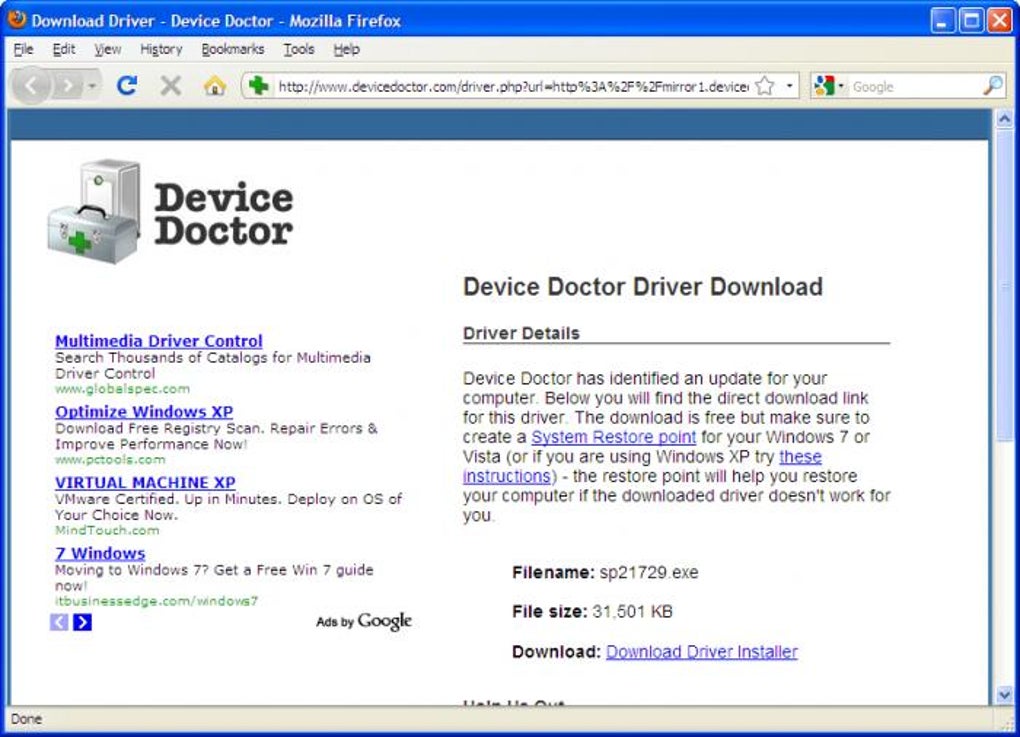Click the Device Doctor Driver Download heading

pos(643,287)
